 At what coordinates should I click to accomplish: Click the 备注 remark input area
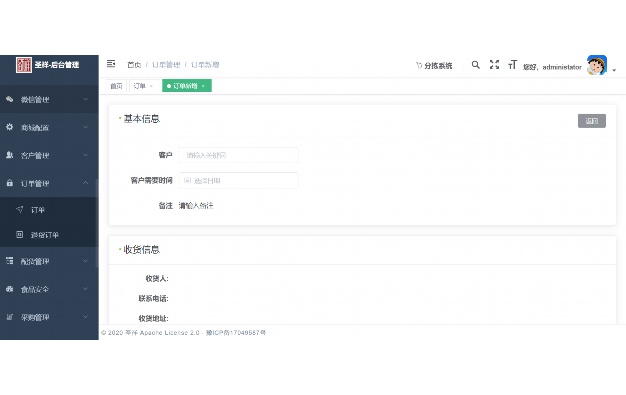click(196, 206)
